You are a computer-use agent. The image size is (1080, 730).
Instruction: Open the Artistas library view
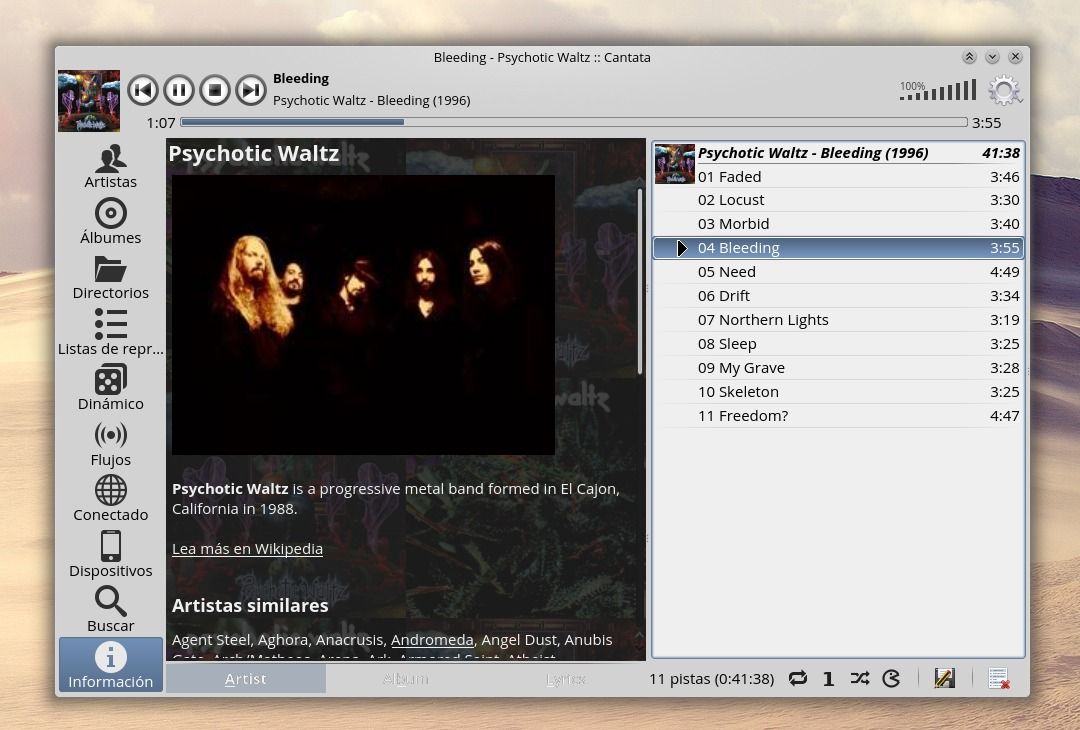(110, 166)
